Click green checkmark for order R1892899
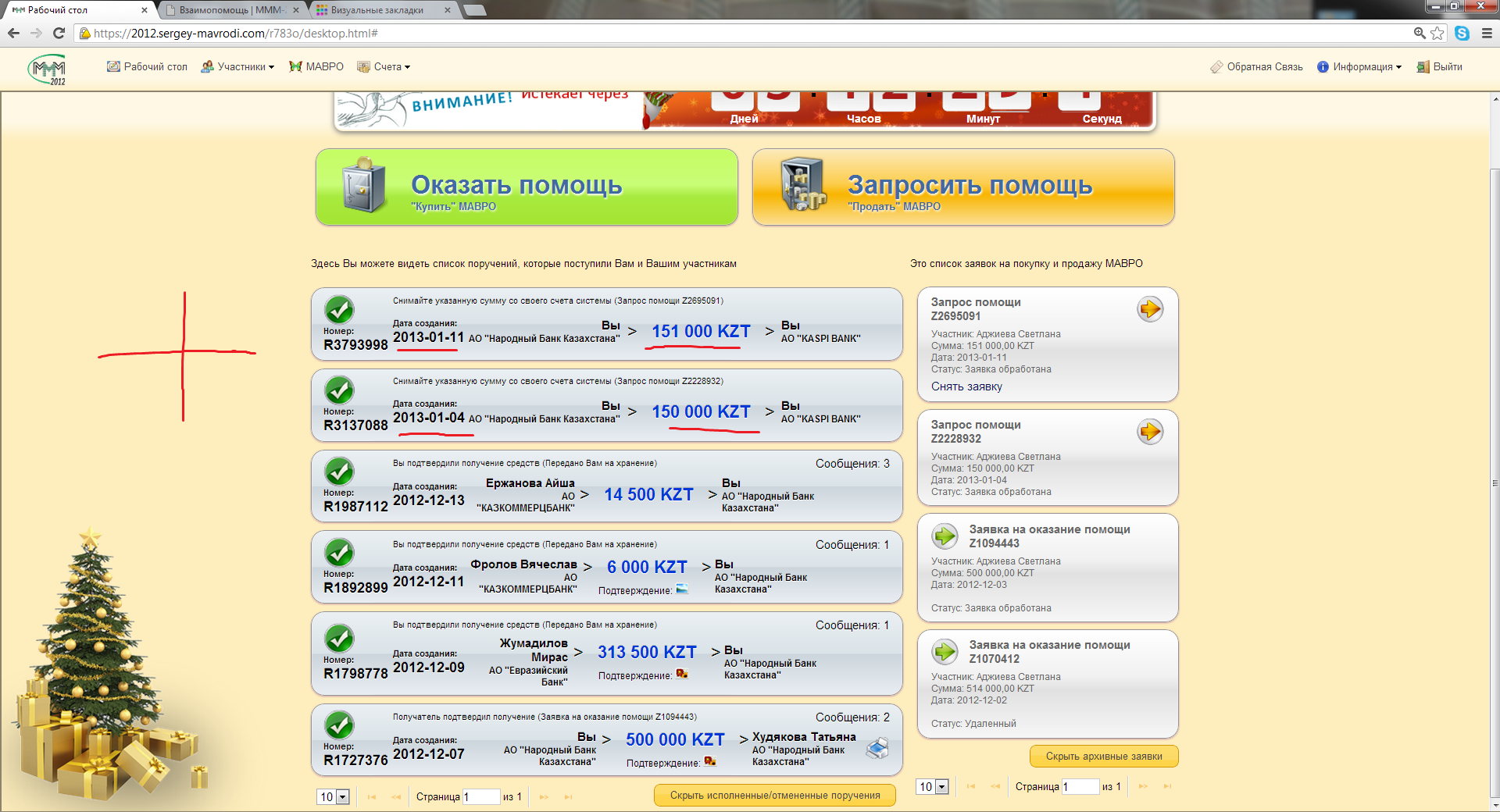 [x=339, y=553]
